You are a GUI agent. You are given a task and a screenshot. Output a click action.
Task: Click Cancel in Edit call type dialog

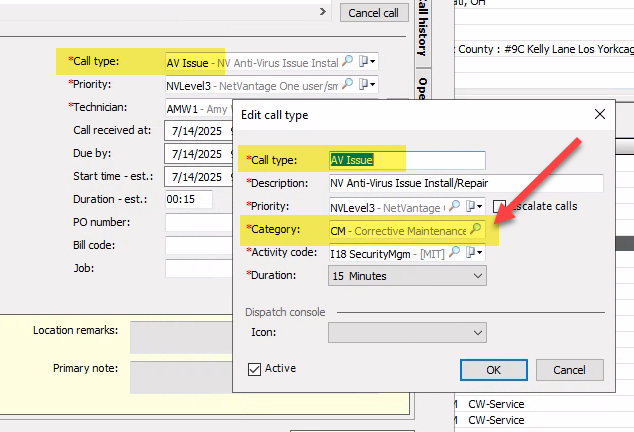click(x=569, y=370)
